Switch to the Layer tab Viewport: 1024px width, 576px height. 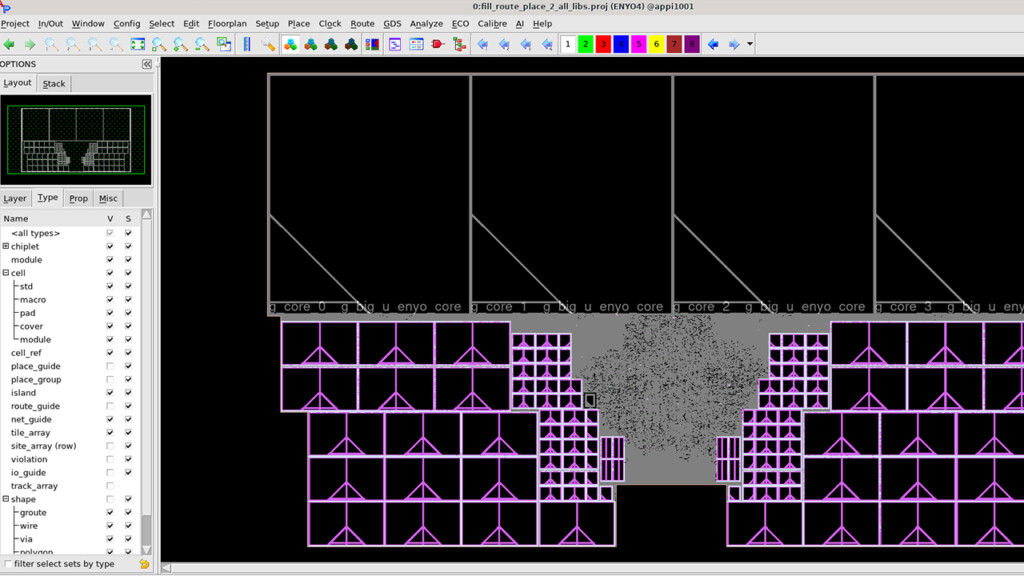point(15,198)
